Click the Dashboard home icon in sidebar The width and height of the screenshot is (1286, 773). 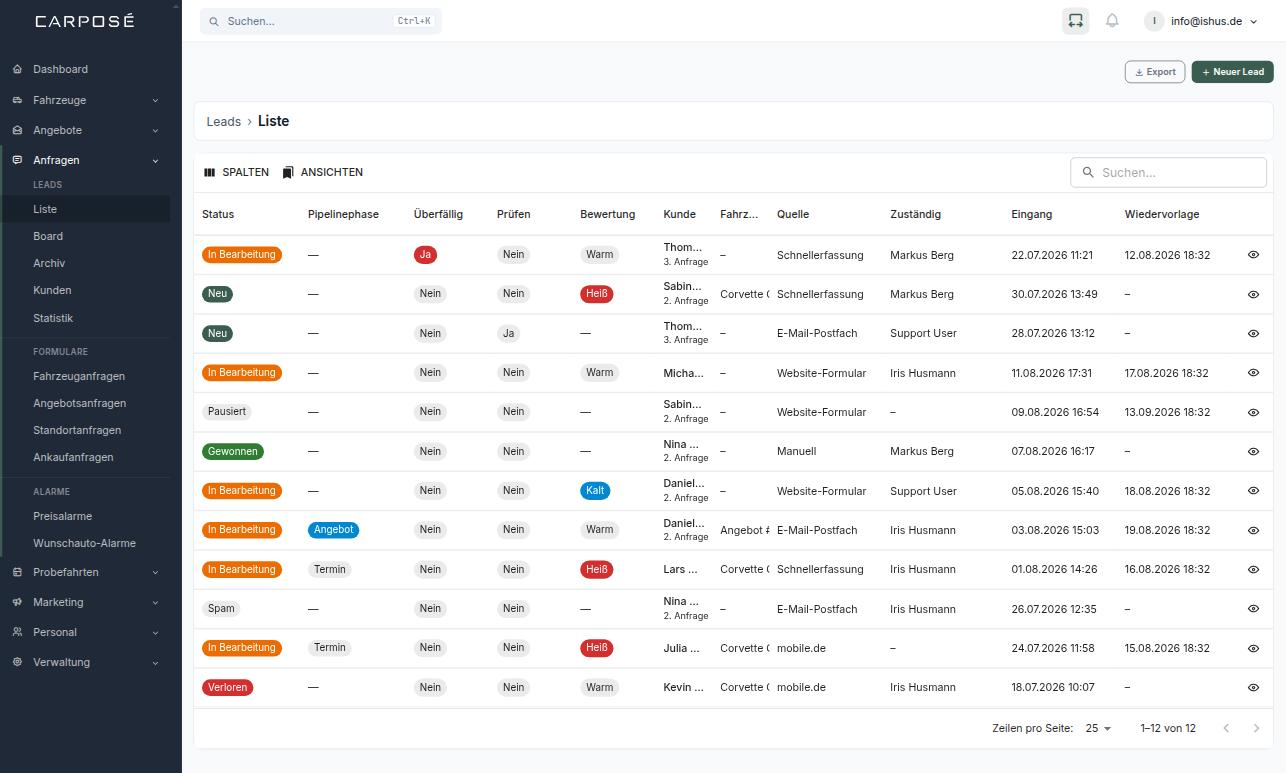click(x=17, y=69)
